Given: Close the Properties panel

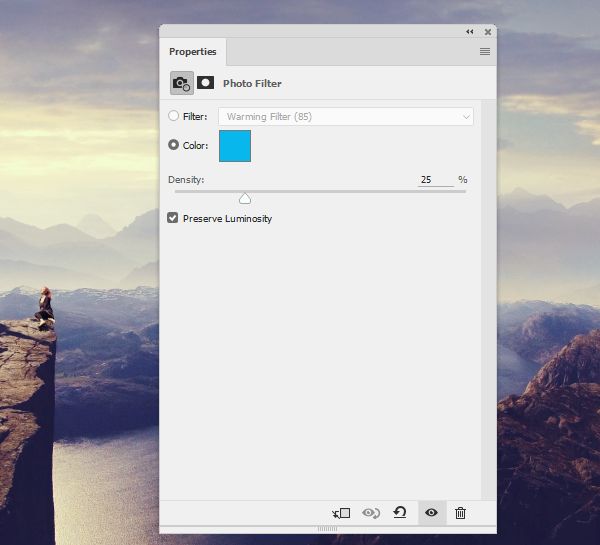Looking at the screenshot, I should [488, 32].
